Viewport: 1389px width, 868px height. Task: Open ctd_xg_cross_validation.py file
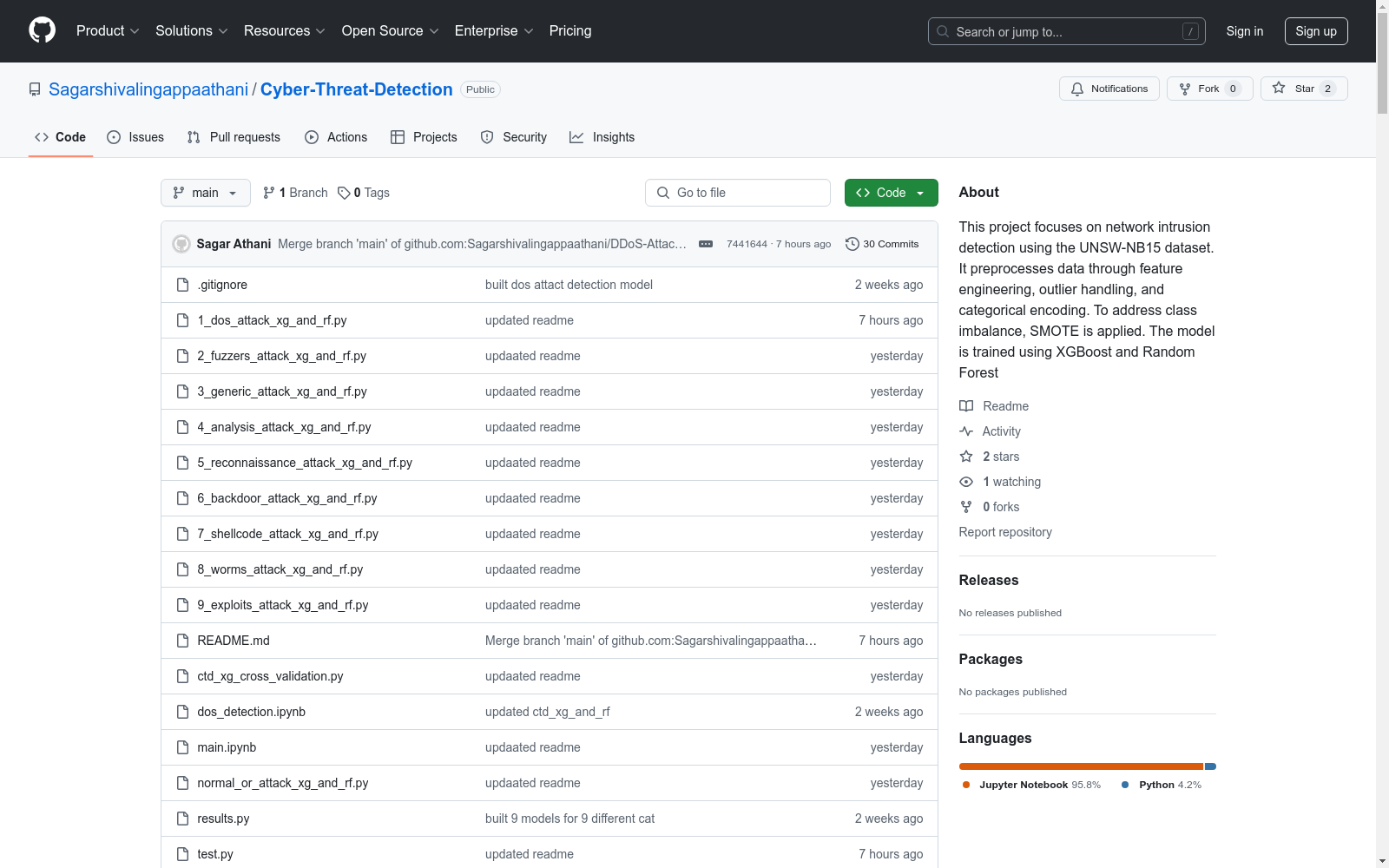point(270,676)
